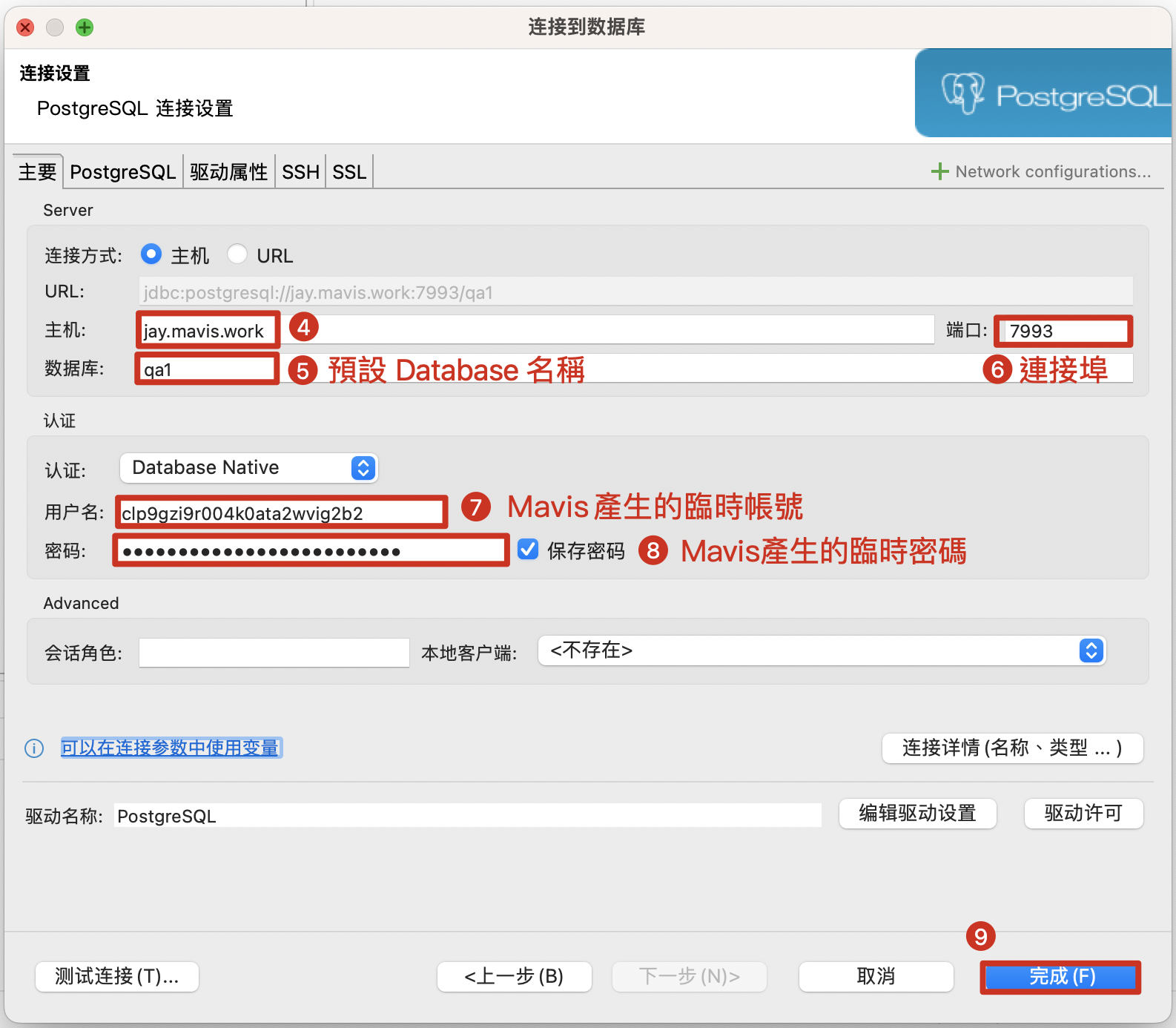This screenshot has height=1028, width=1176.
Task: Open the SSL tab
Action: click(x=349, y=172)
